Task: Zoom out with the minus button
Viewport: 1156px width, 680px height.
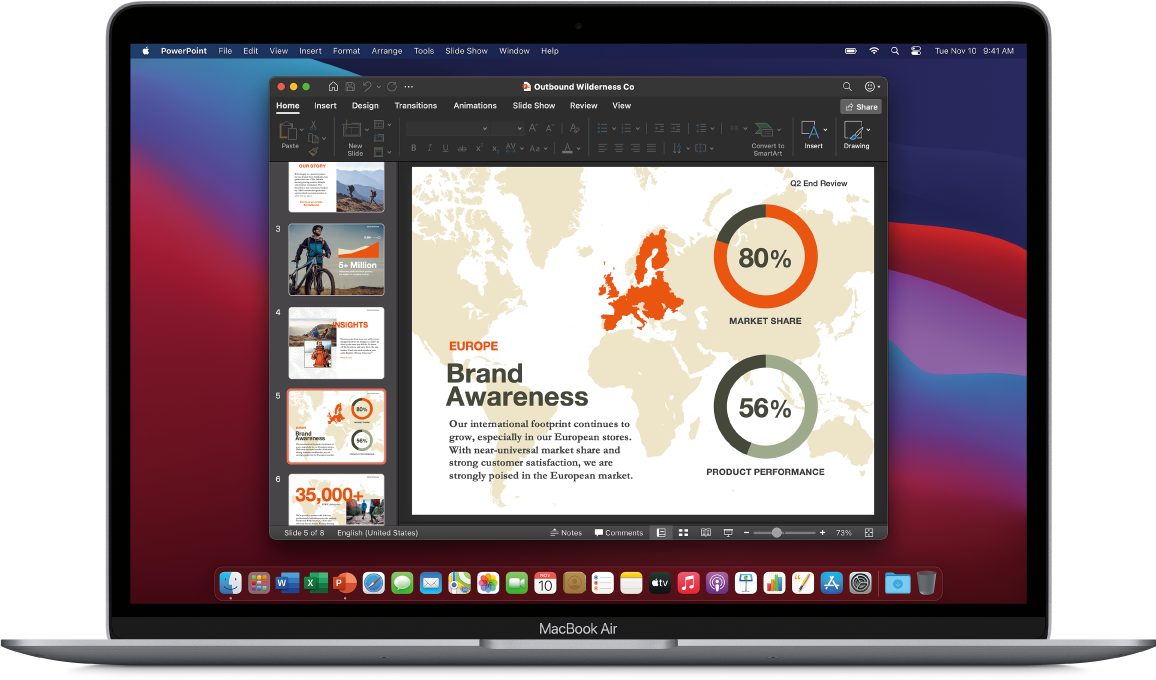Action: [746, 532]
